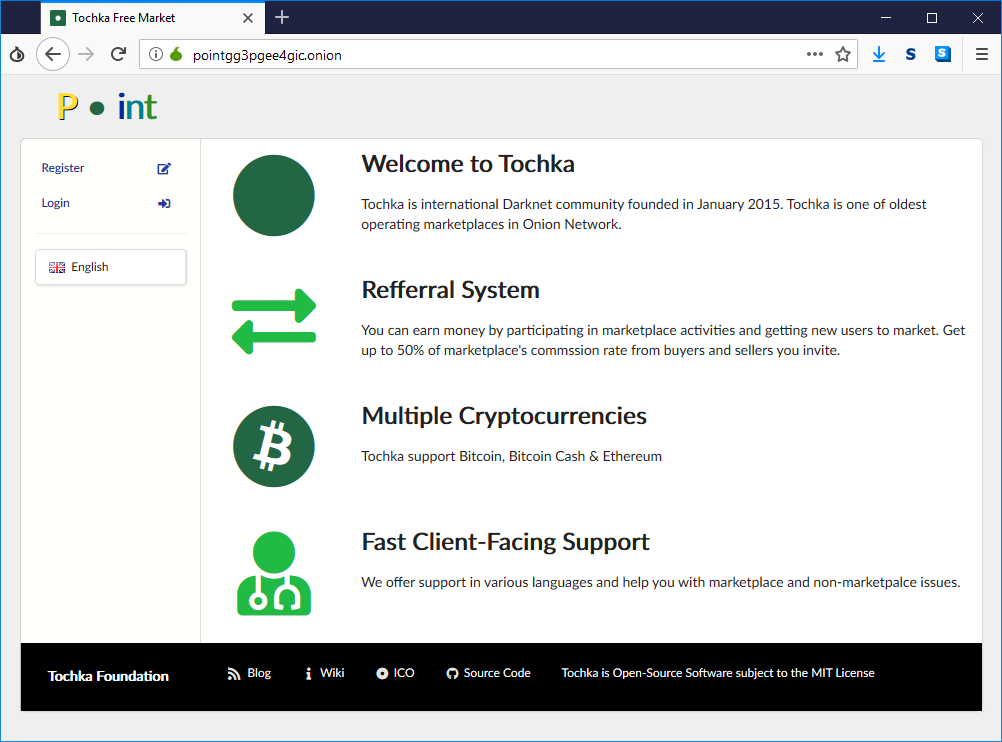Click the Welcome to Tochka heading
This screenshot has height=742, width=1002.
[x=468, y=164]
